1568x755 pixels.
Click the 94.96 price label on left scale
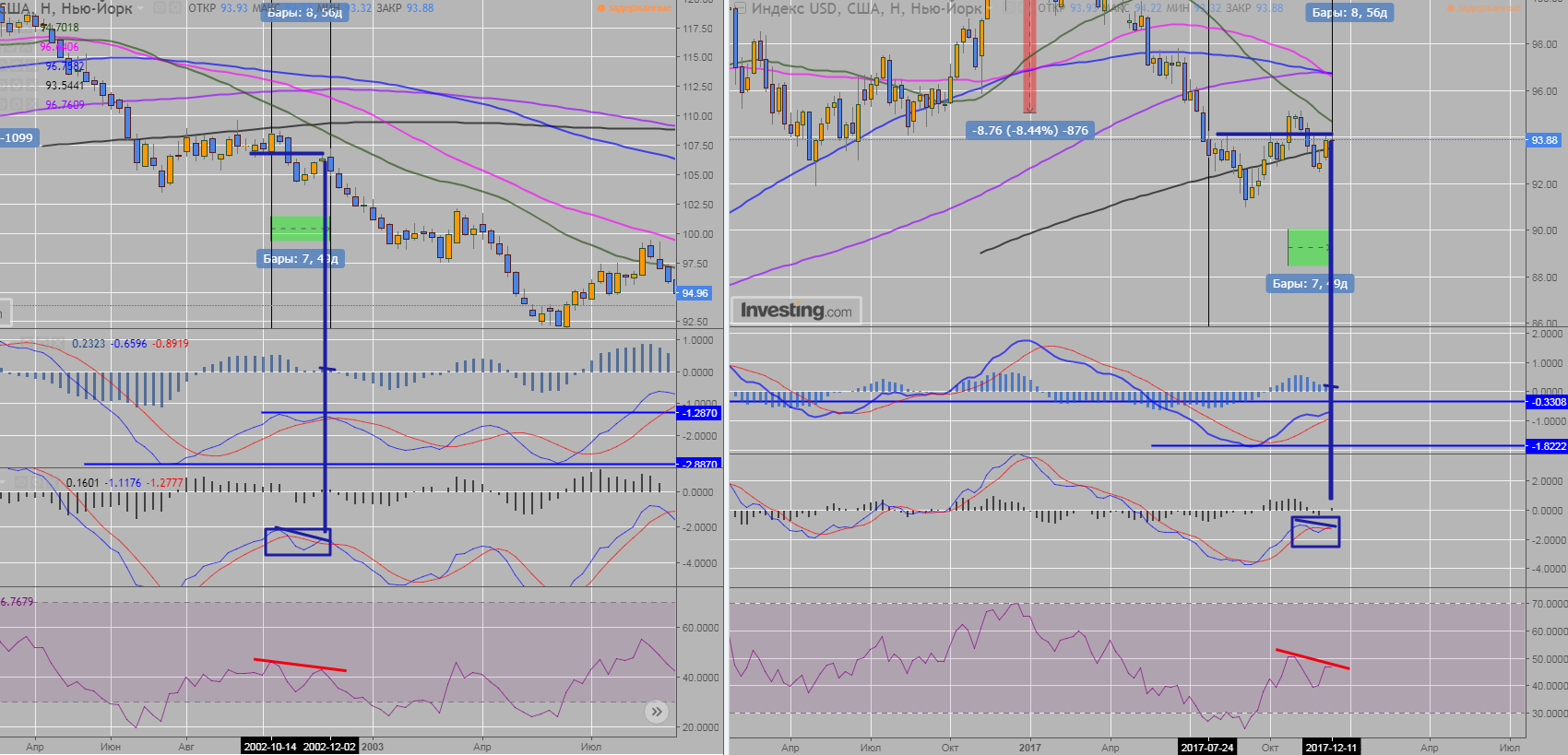point(695,293)
